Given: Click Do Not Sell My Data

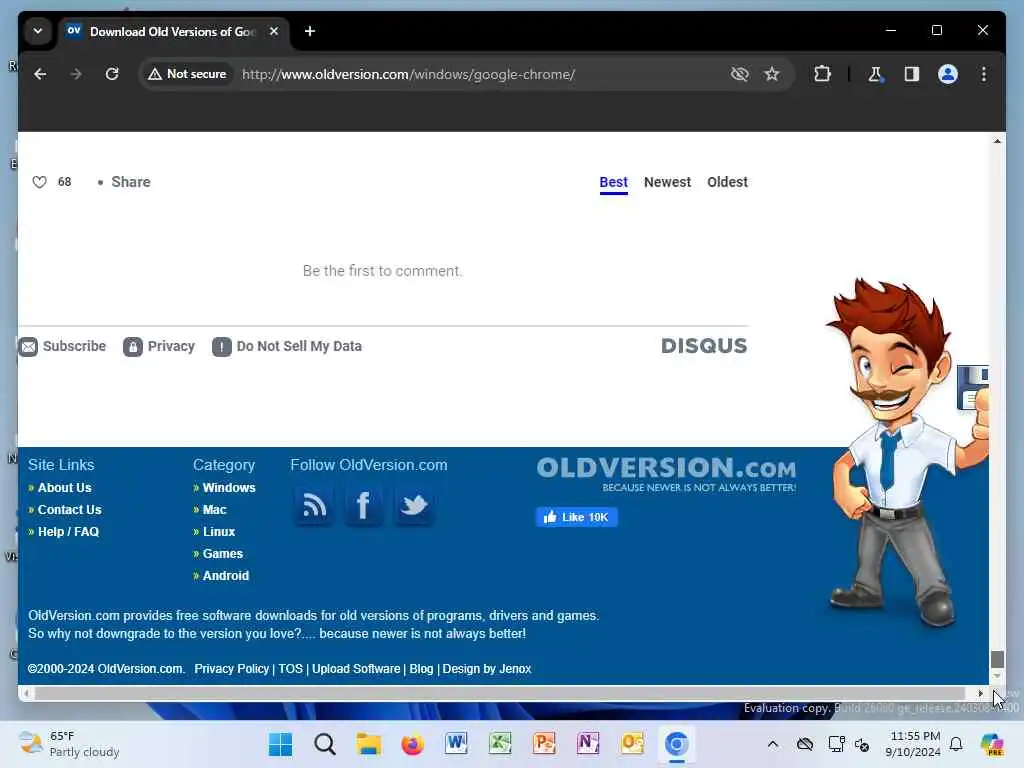Looking at the screenshot, I should [287, 346].
